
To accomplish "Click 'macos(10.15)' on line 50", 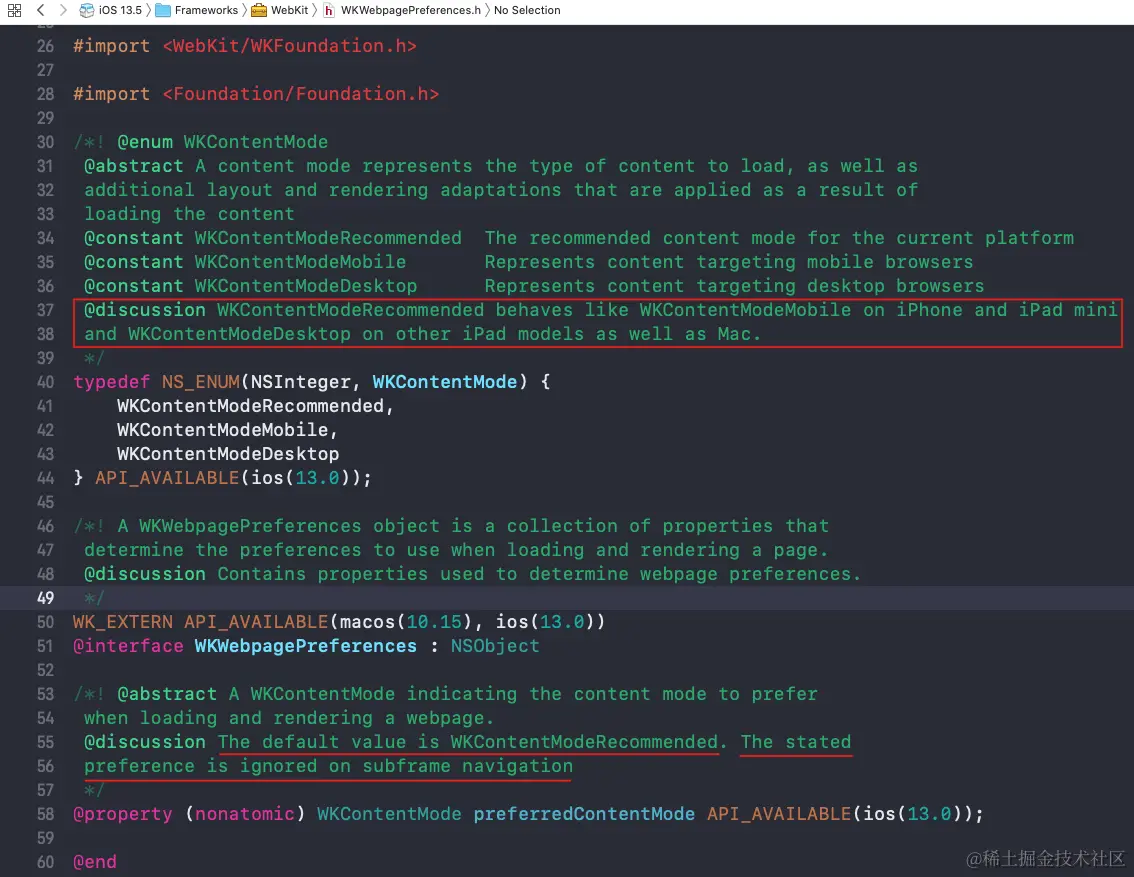I will point(406,622).
